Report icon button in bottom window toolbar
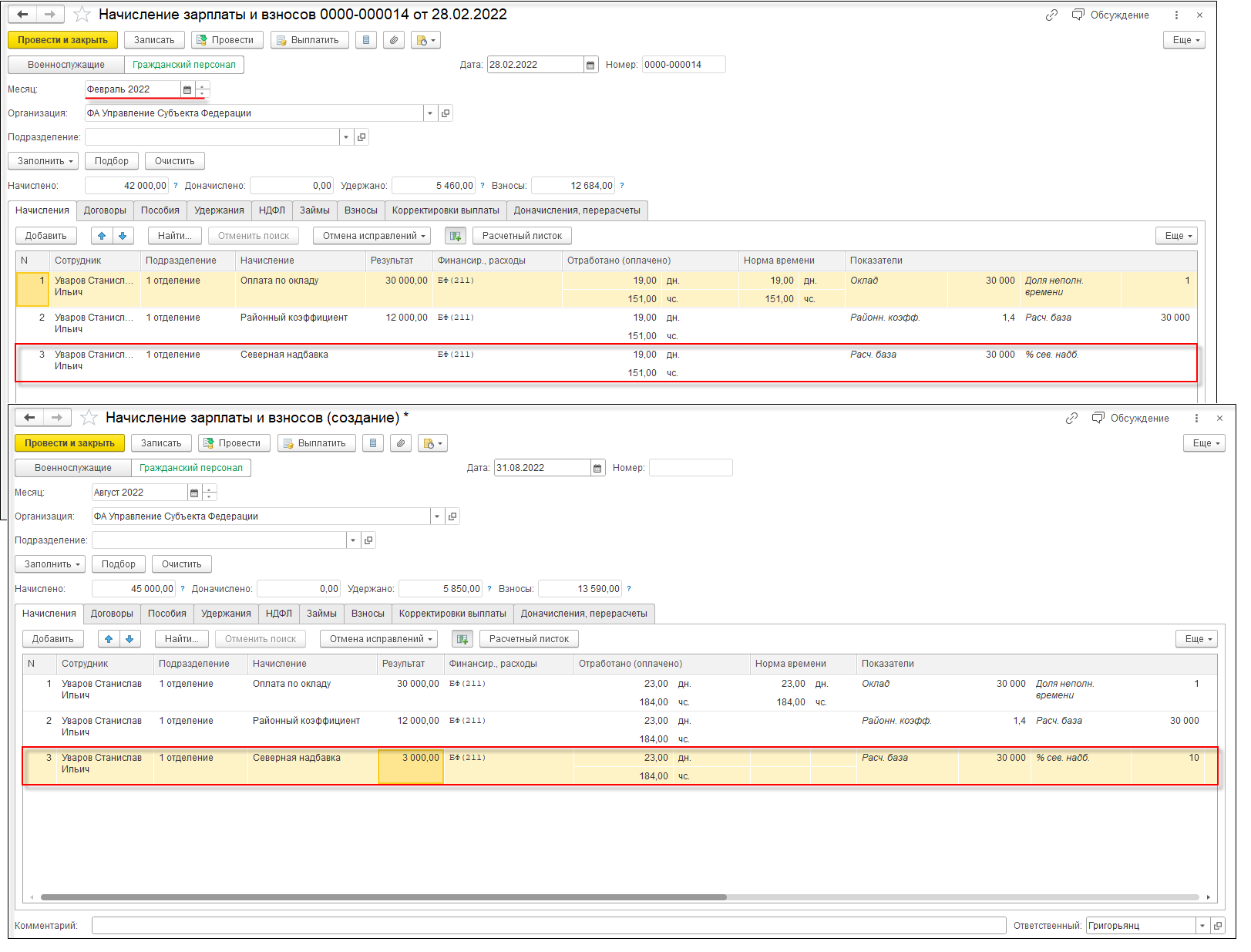The height and width of the screenshot is (952, 1251). [x=373, y=443]
